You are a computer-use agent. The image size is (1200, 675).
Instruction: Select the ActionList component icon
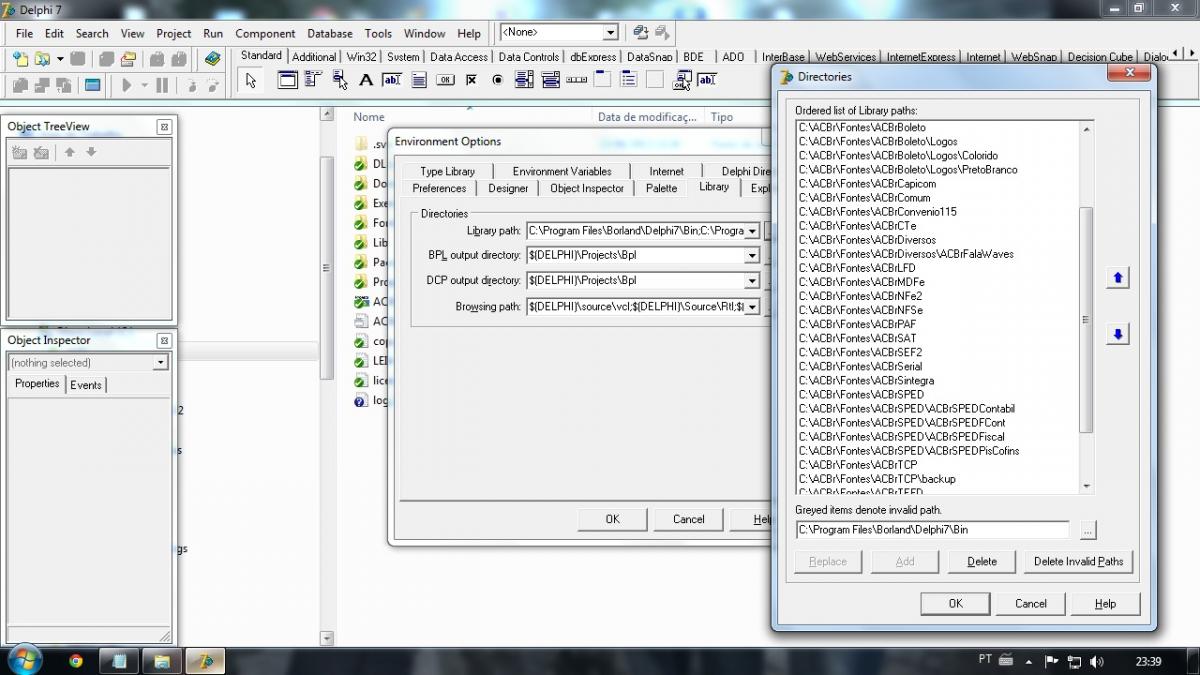tap(683, 80)
